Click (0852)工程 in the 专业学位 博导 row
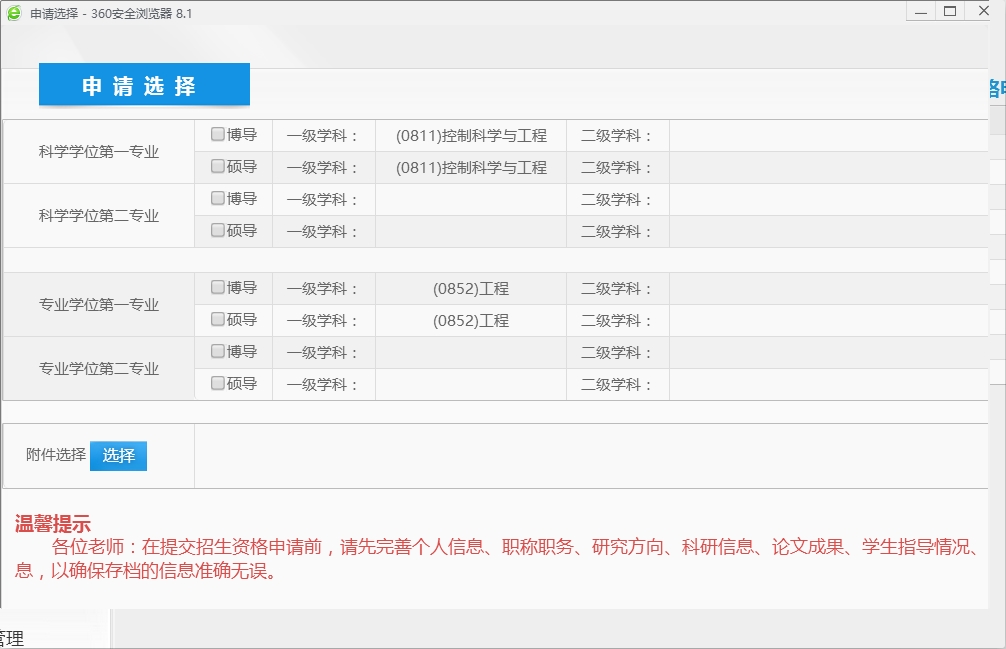 [471, 289]
